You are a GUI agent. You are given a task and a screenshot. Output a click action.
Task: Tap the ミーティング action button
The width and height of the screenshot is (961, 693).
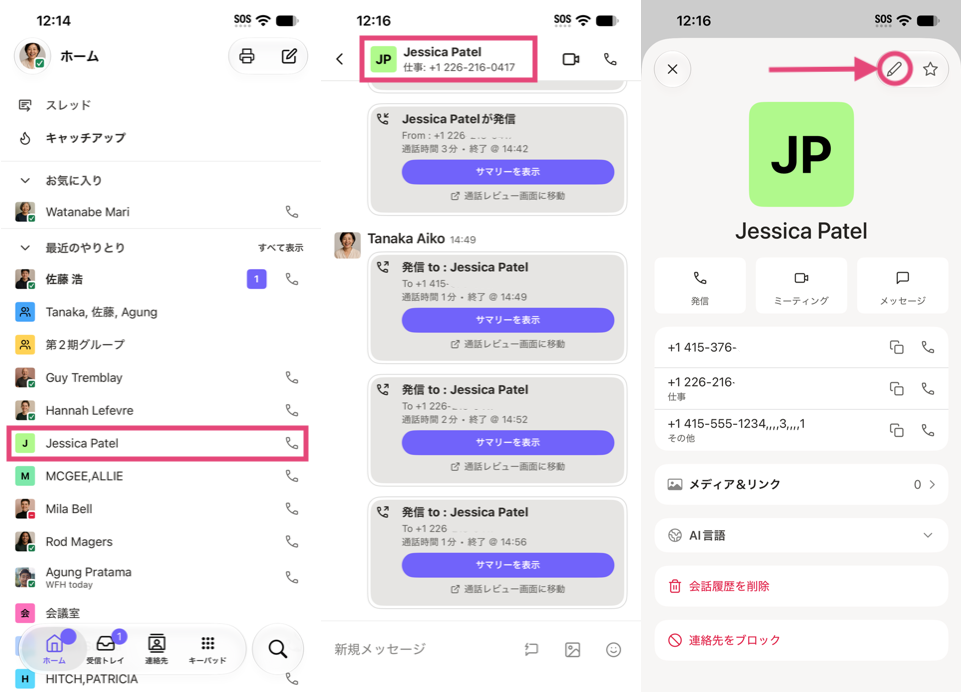[801, 286]
